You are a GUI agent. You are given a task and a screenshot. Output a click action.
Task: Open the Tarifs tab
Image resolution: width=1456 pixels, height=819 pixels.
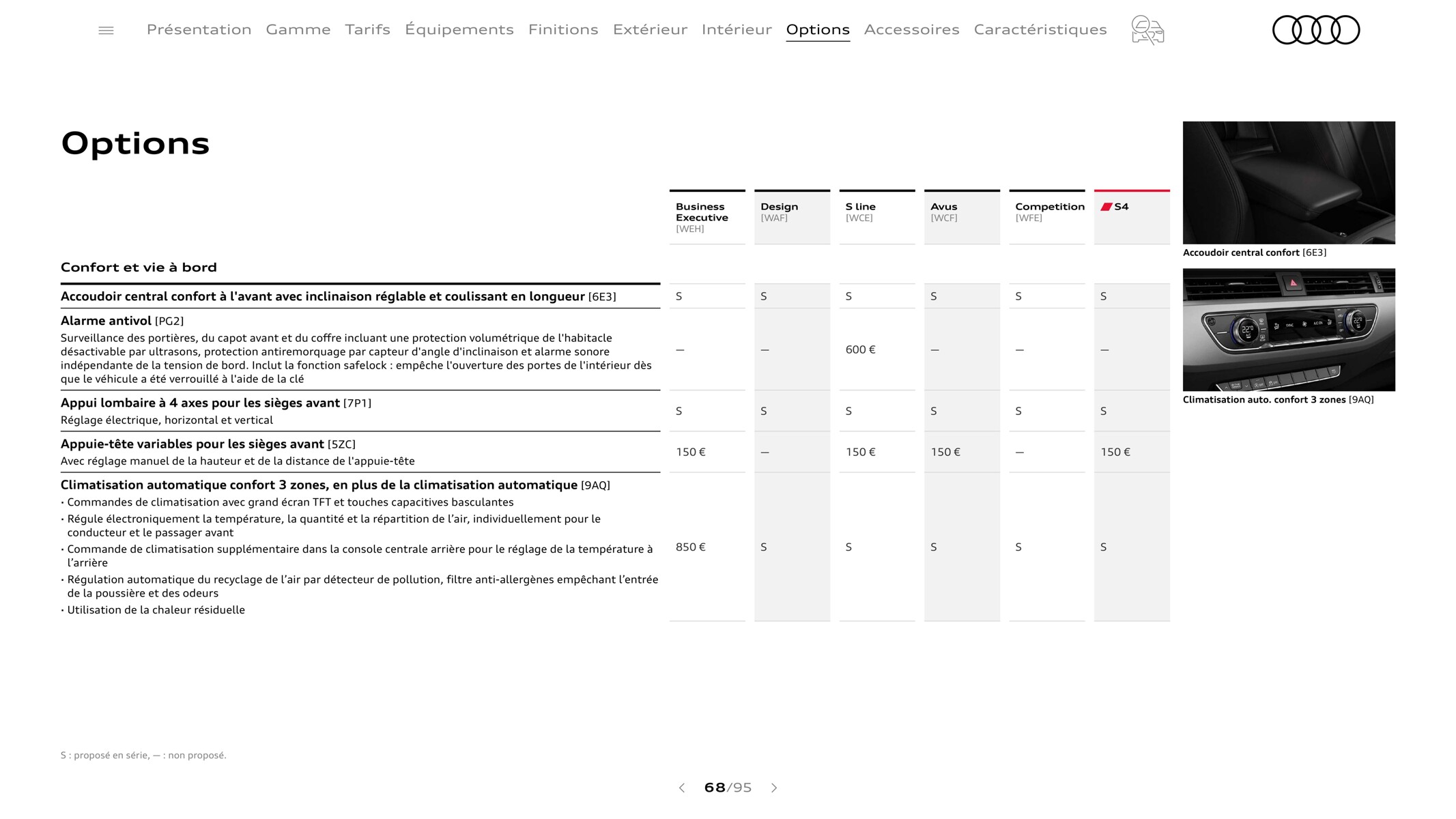coord(367,29)
